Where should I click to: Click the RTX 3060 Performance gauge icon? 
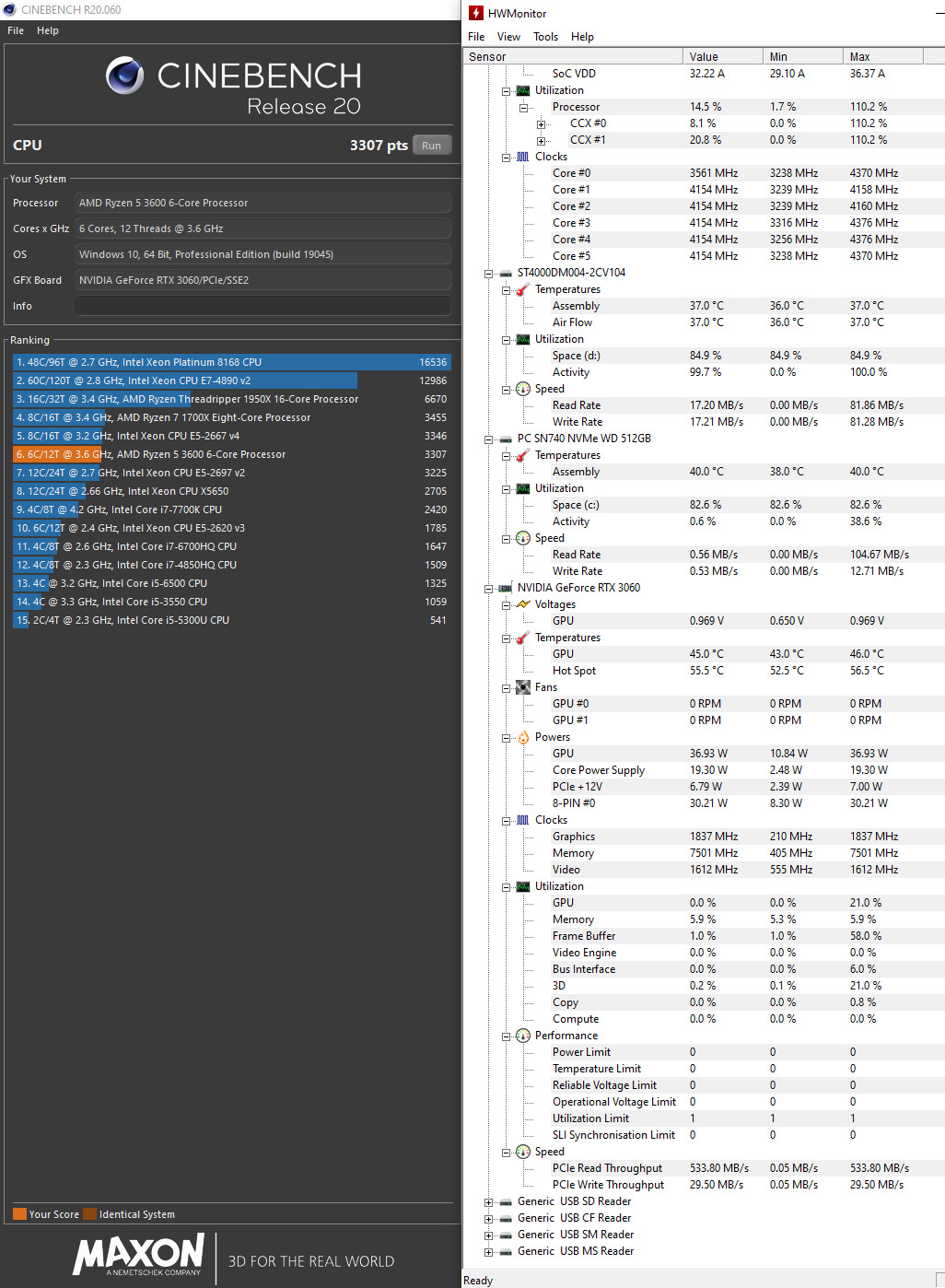523,1036
